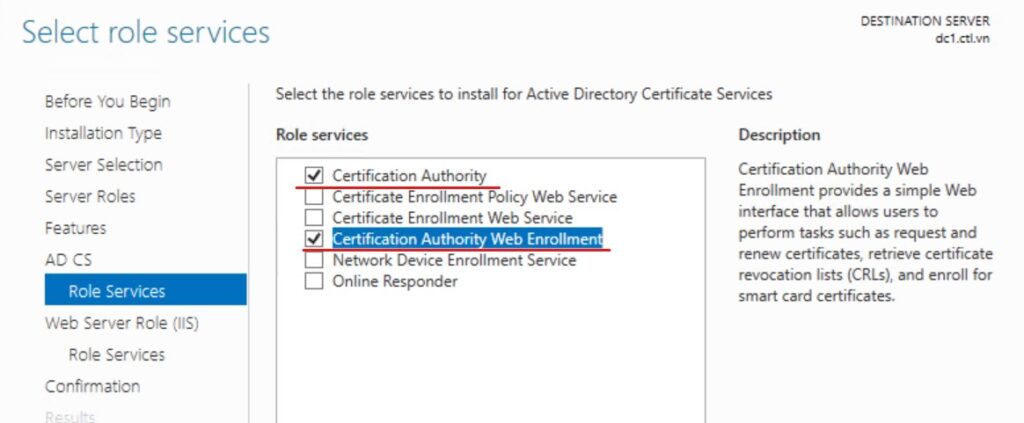The image size is (1024, 423).
Task: Select the Certificate Enrollment Policy Web Service label
Action: (474, 197)
